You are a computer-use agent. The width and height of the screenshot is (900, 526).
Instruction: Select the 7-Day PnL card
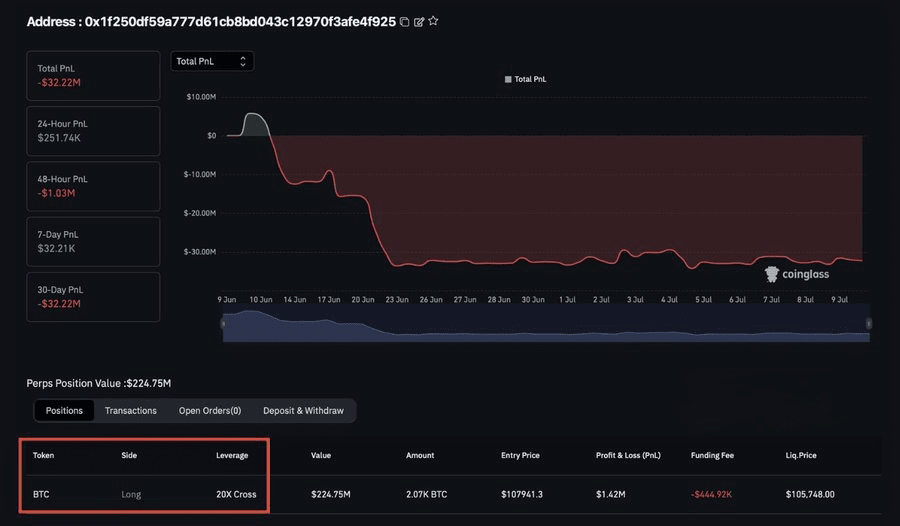point(93,242)
